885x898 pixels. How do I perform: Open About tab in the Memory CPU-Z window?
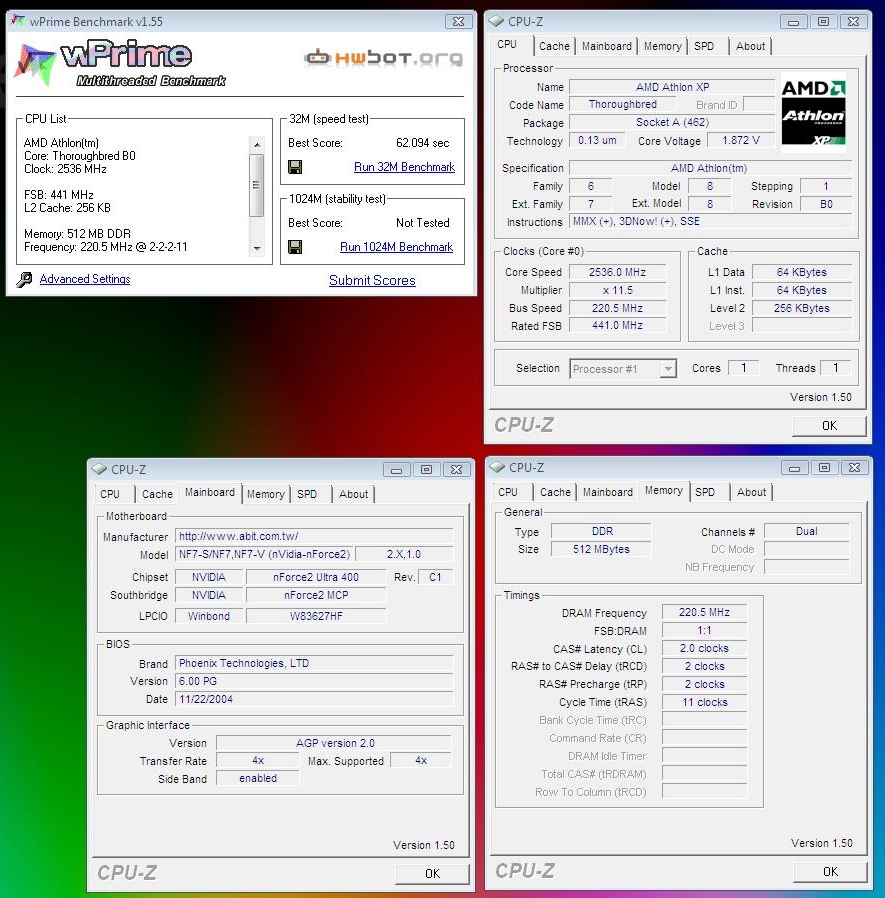752,492
